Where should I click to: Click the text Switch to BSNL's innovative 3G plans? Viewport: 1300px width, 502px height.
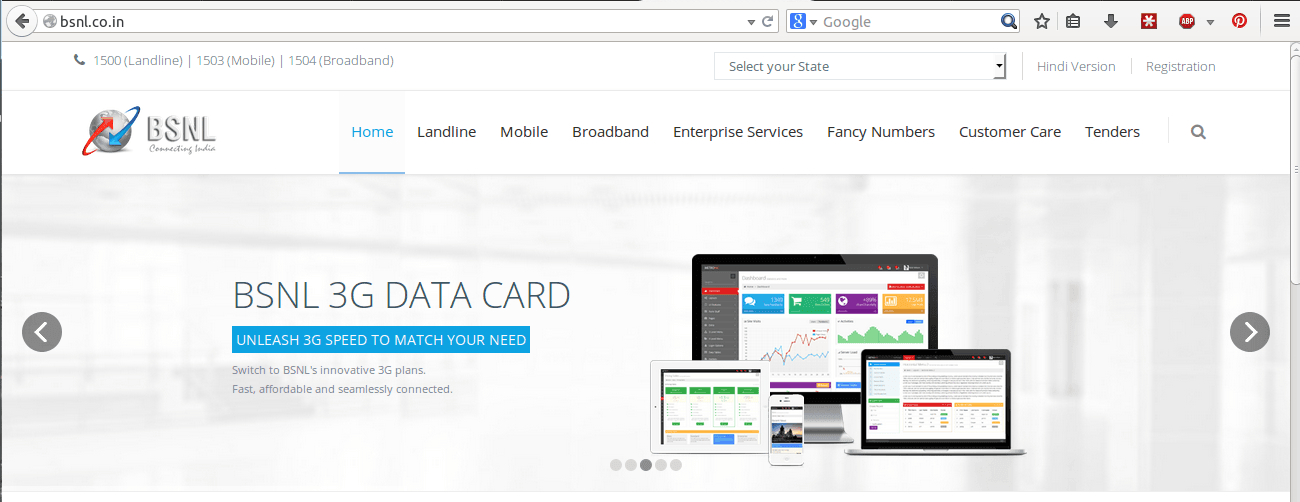tap(329, 370)
